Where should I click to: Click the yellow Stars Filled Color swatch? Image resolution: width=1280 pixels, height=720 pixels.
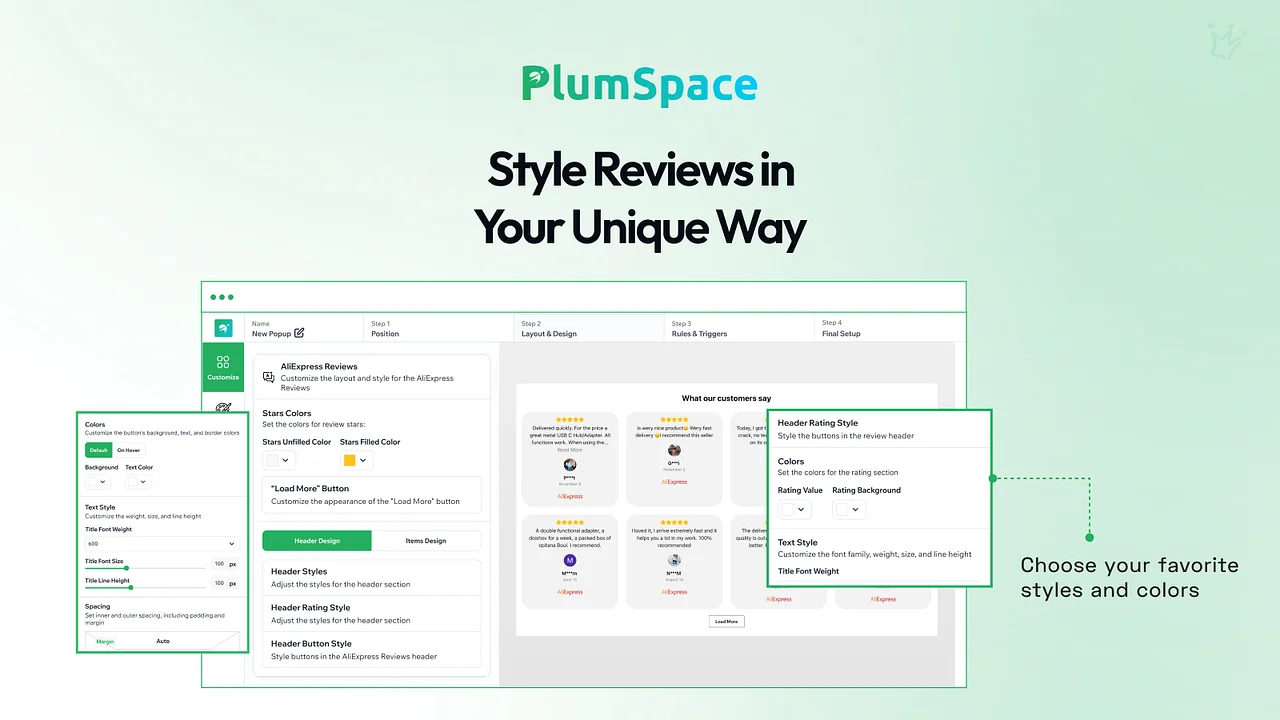coord(349,460)
